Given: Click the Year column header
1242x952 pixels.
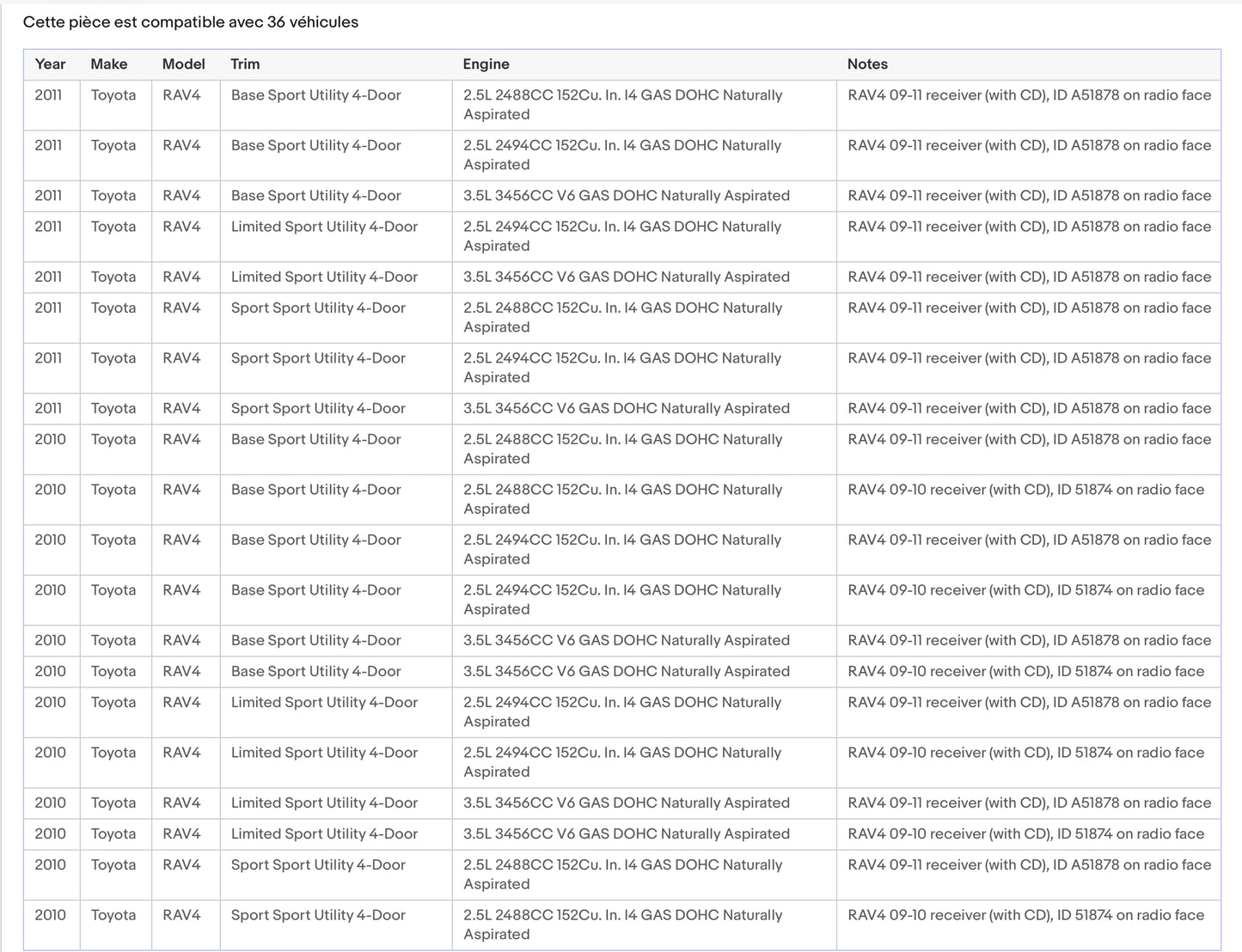Looking at the screenshot, I should coord(50,64).
